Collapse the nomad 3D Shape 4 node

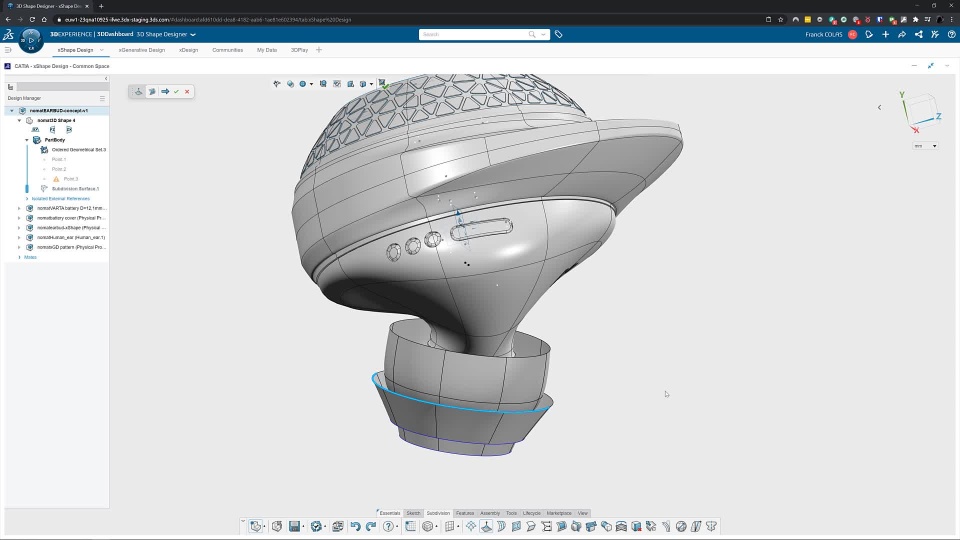coord(19,121)
